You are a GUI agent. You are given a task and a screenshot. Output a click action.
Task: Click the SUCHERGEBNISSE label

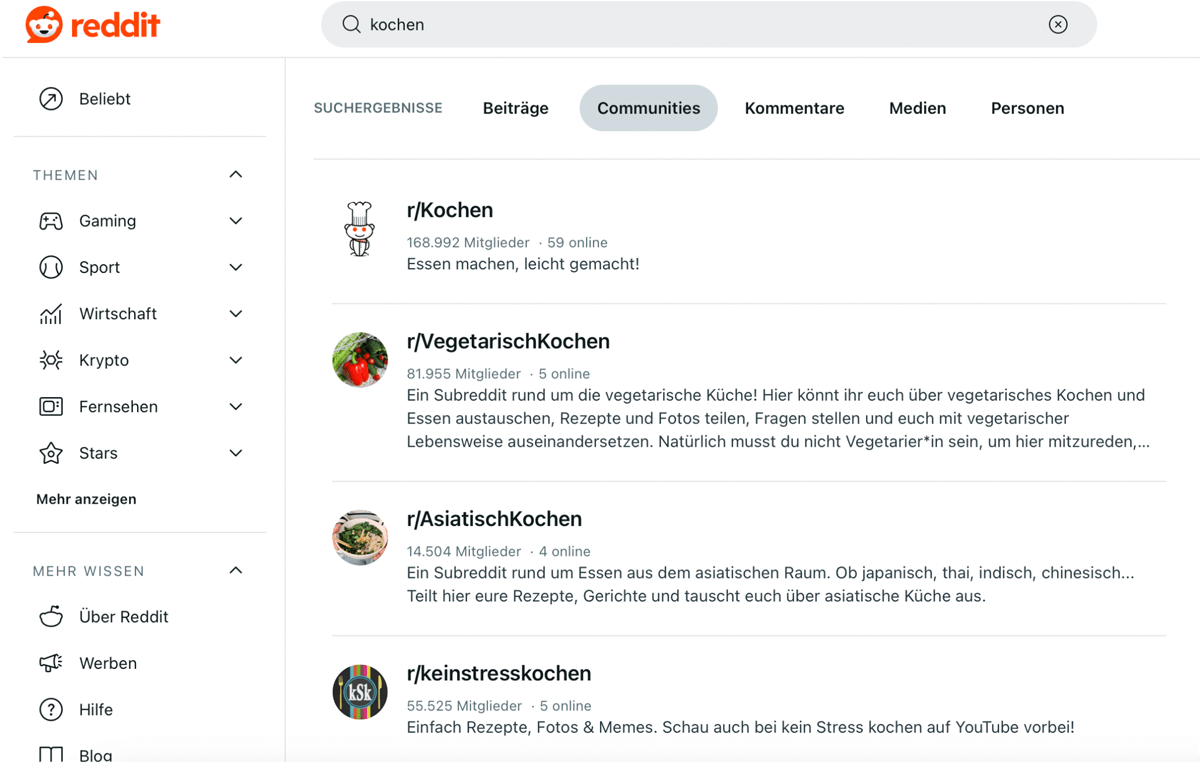click(x=378, y=108)
